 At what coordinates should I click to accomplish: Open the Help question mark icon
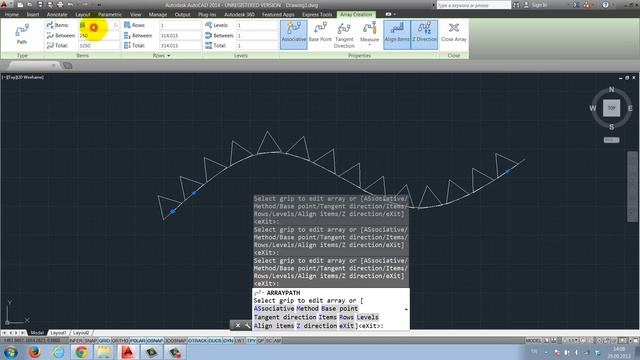[x=605, y=5]
